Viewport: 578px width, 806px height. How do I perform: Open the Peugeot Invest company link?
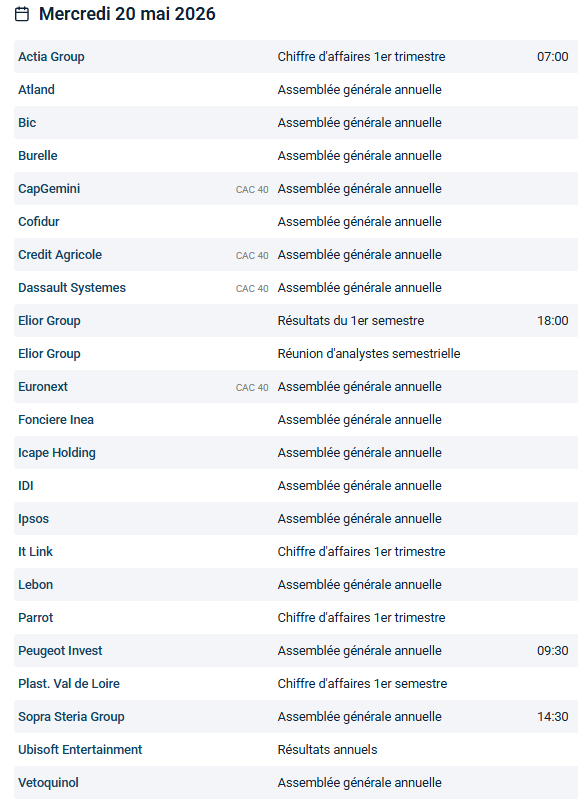point(60,651)
